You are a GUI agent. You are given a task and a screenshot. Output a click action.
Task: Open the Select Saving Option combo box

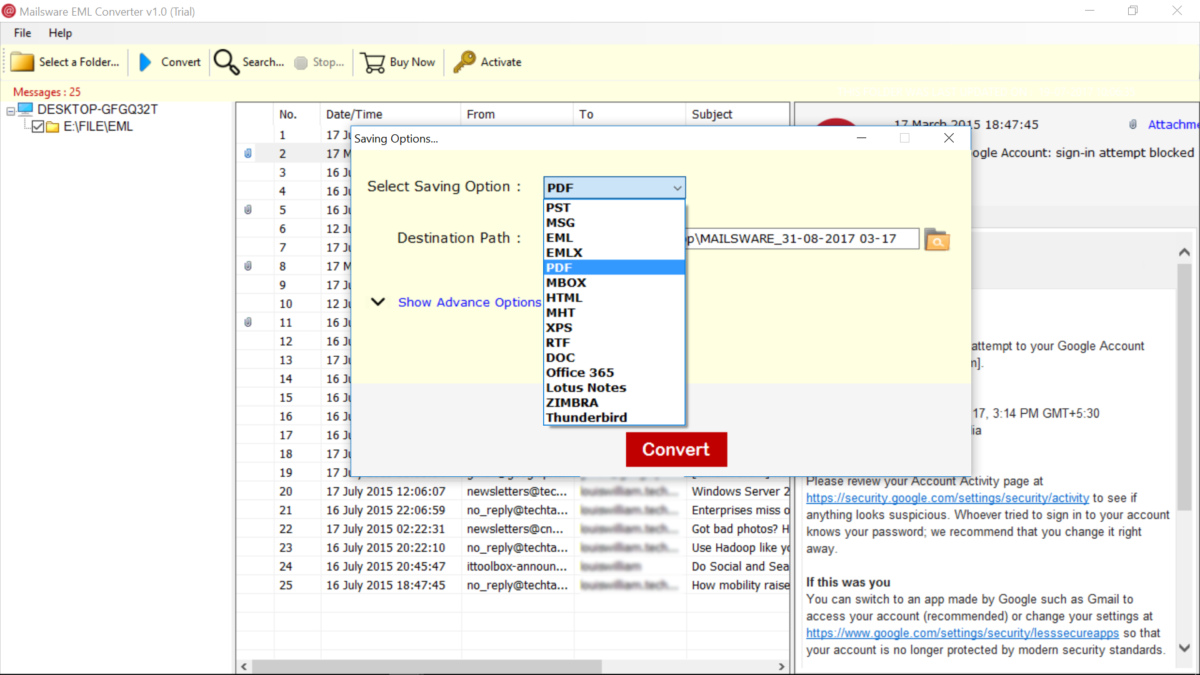pyautogui.click(x=614, y=187)
